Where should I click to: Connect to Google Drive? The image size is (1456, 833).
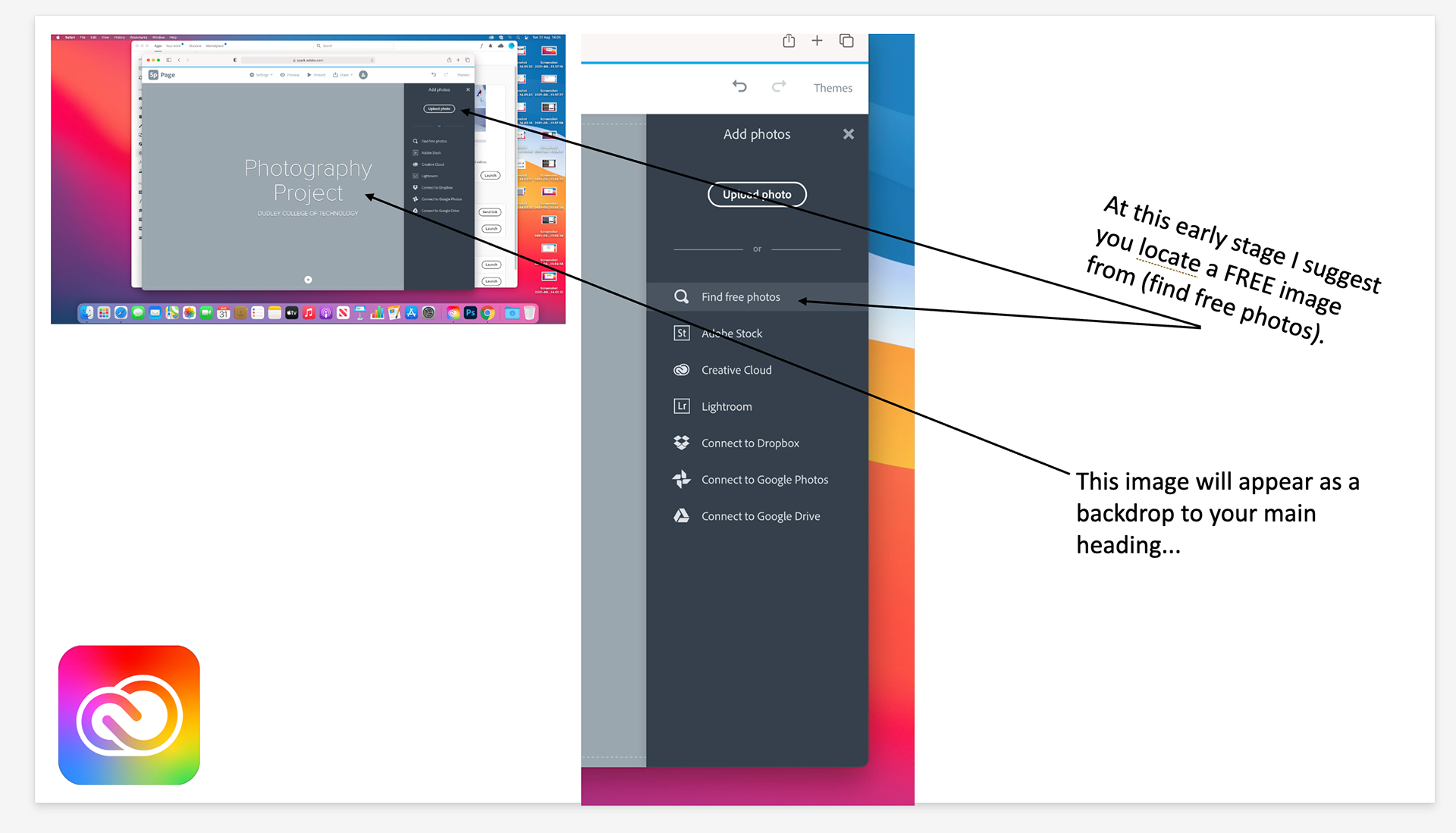pyautogui.click(x=760, y=516)
